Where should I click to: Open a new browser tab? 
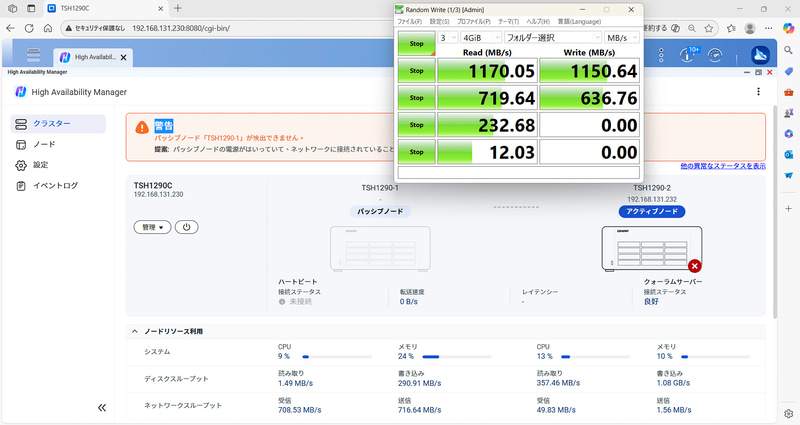[x=178, y=8]
